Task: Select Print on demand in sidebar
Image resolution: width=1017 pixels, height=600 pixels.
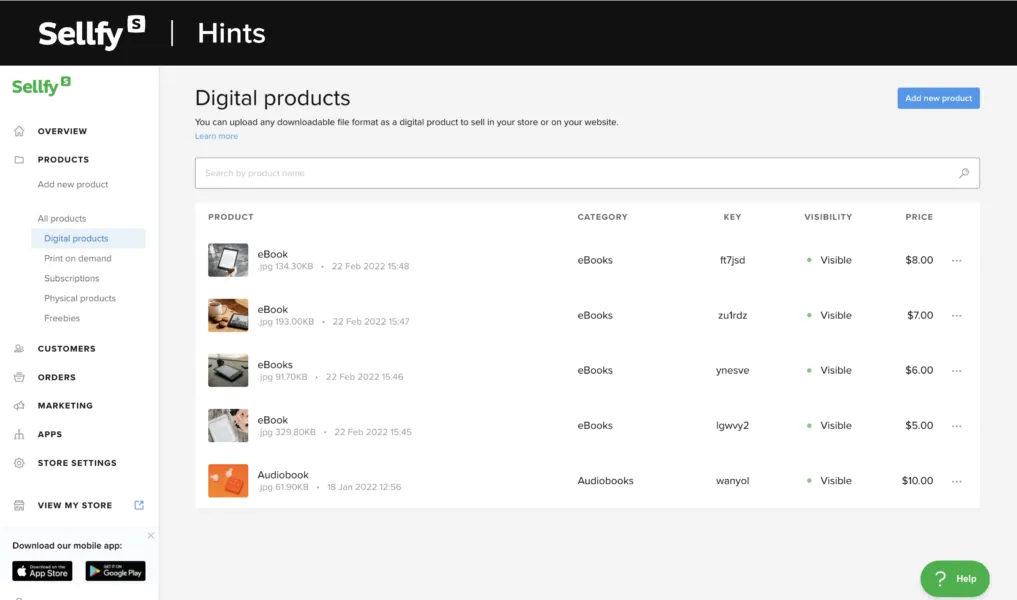Action: pos(78,258)
